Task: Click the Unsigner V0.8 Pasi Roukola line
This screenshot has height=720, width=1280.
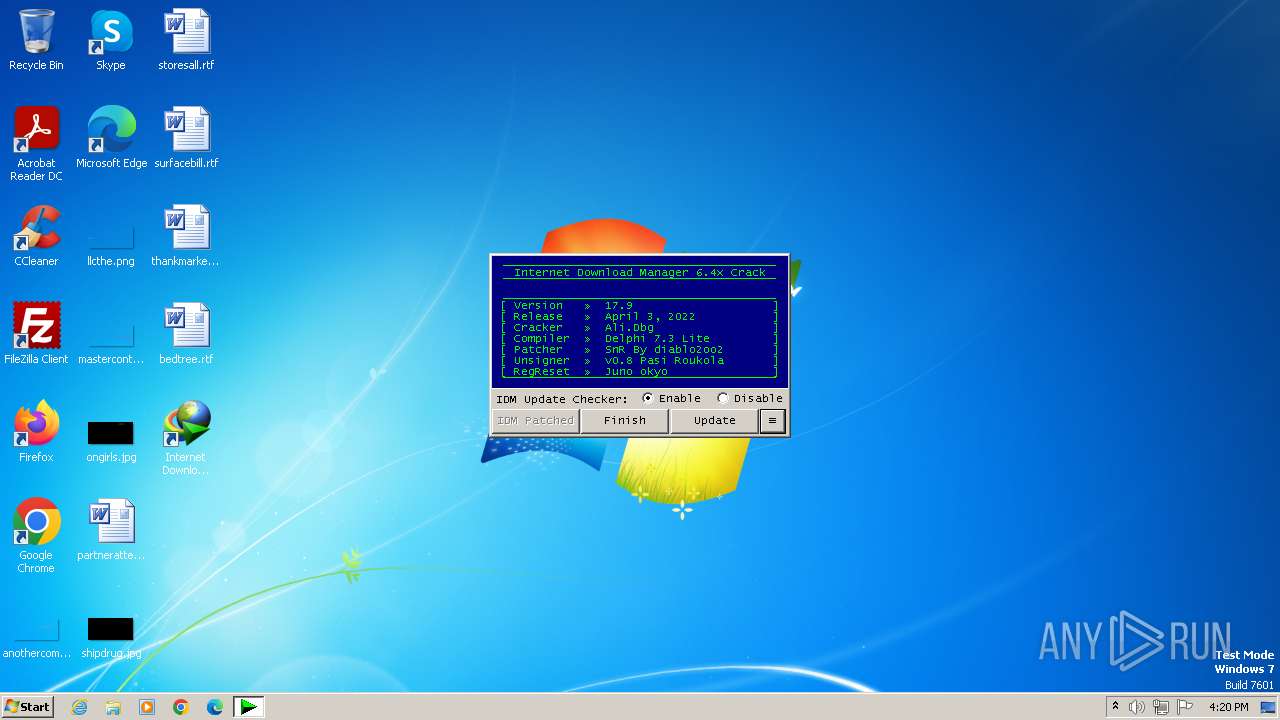Action: 640,360
